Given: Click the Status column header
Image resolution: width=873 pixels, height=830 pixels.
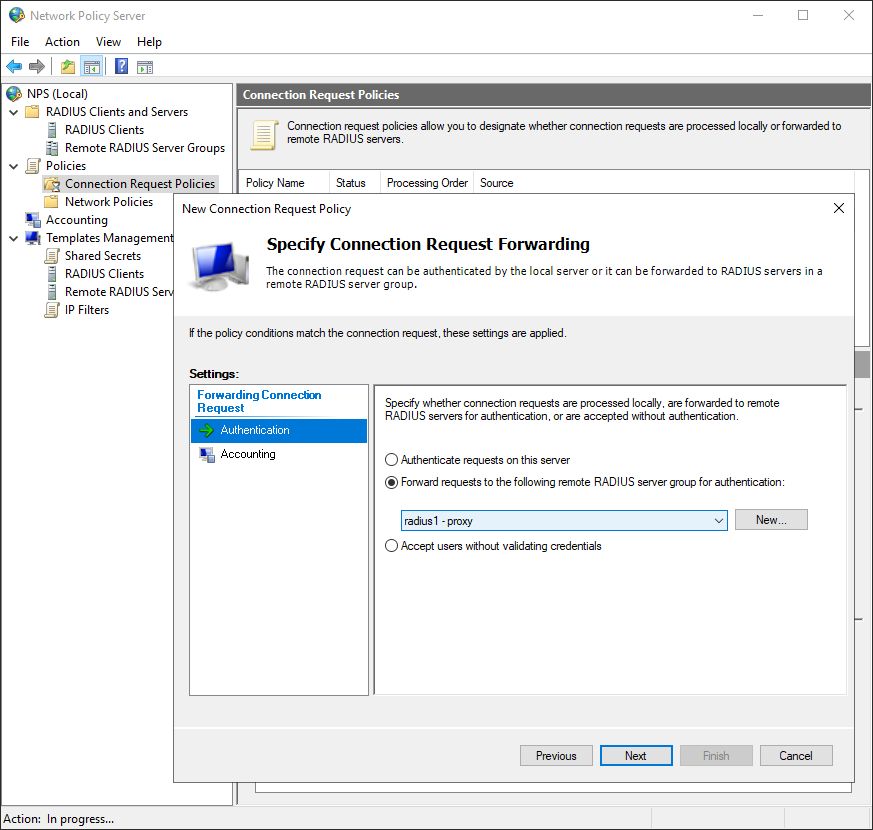Looking at the screenshot, I should click(355, 183).
